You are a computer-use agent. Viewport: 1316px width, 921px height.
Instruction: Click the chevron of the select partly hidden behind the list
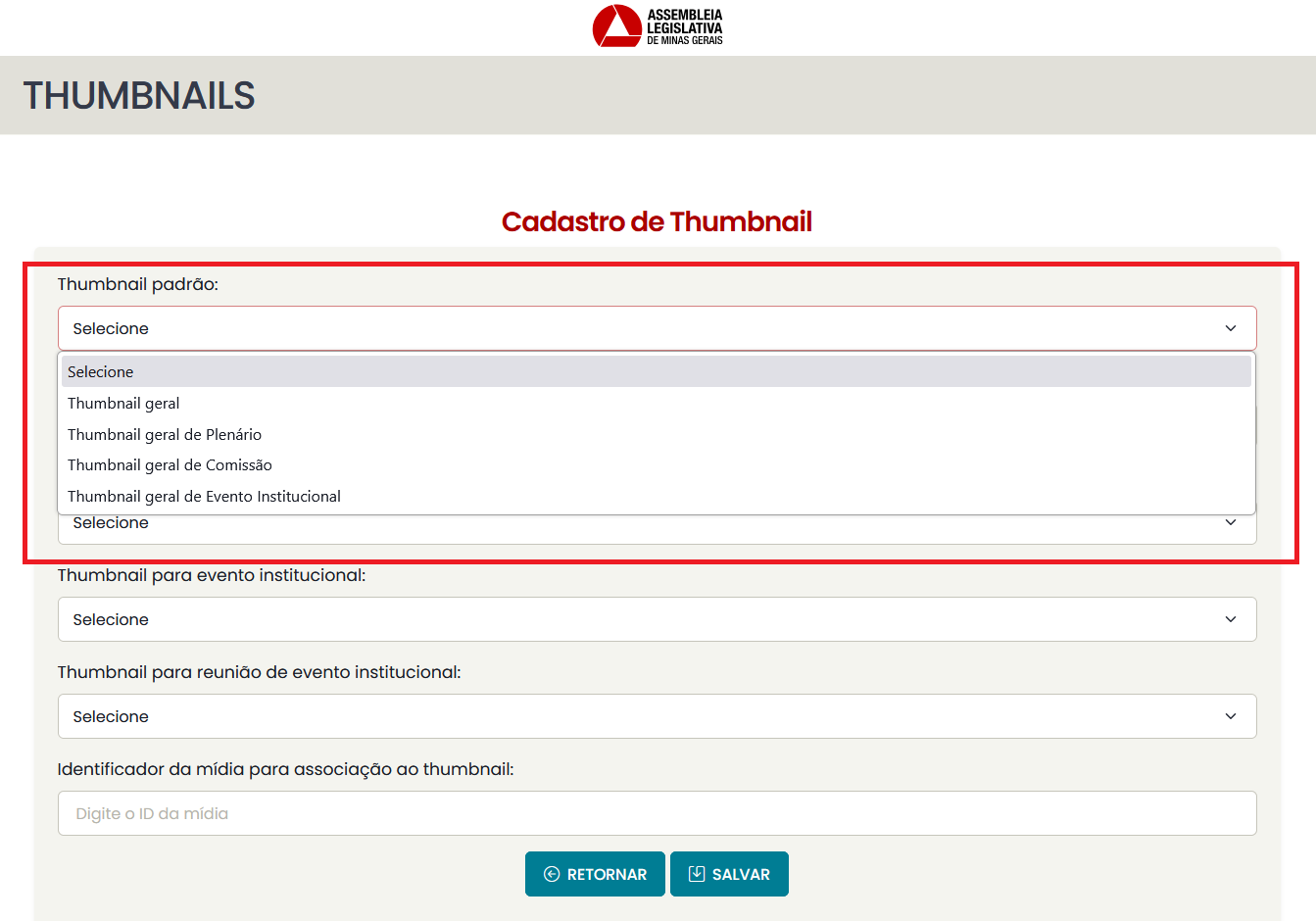(x=1231, y=524)
